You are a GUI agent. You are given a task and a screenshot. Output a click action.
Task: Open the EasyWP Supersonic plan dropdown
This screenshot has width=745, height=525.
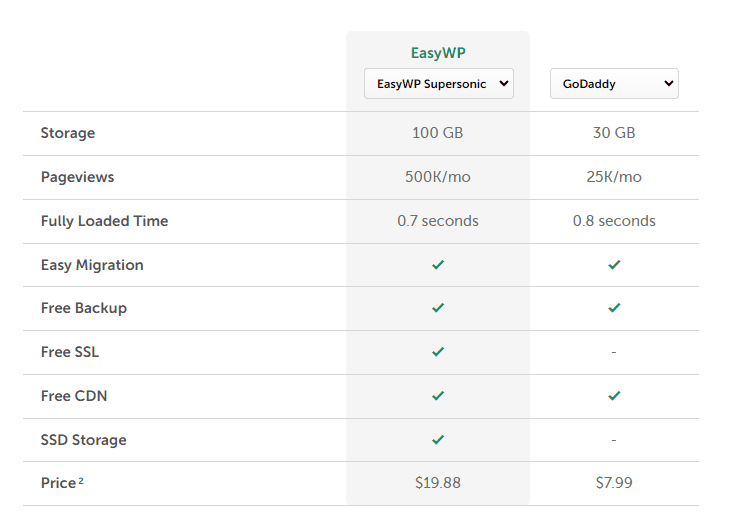439,84
